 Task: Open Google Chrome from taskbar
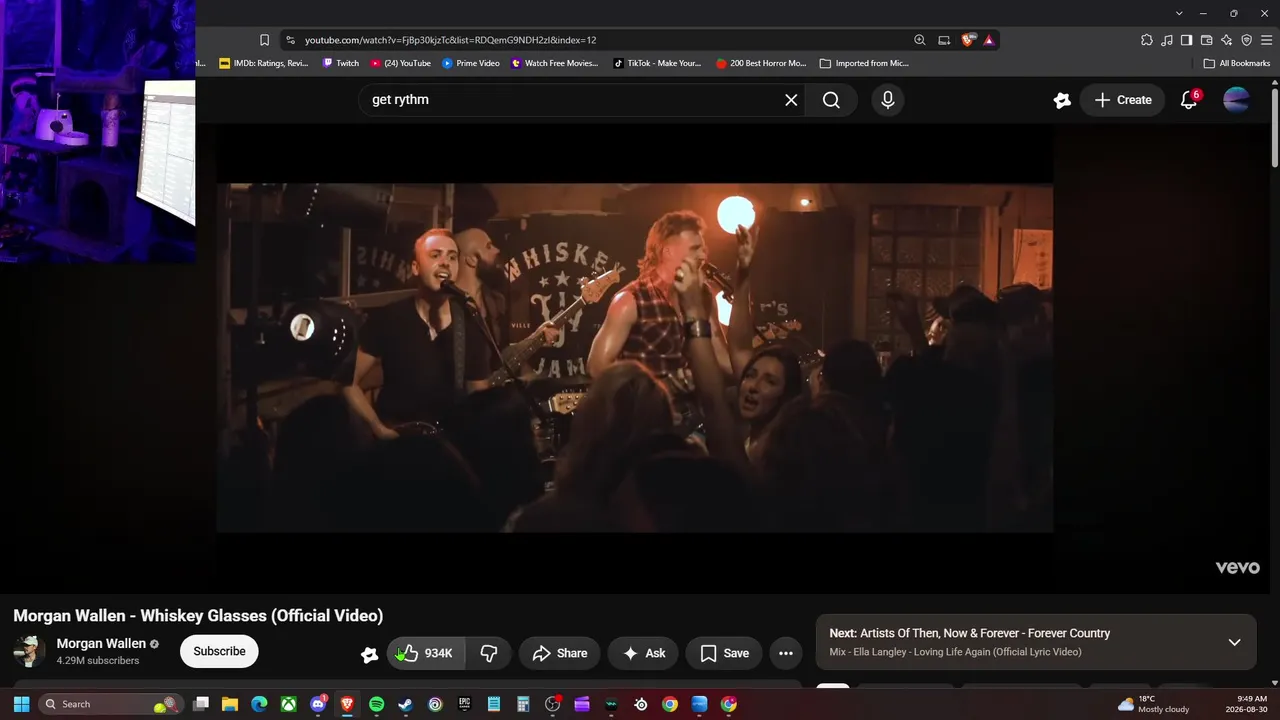[x=670, y=704]
